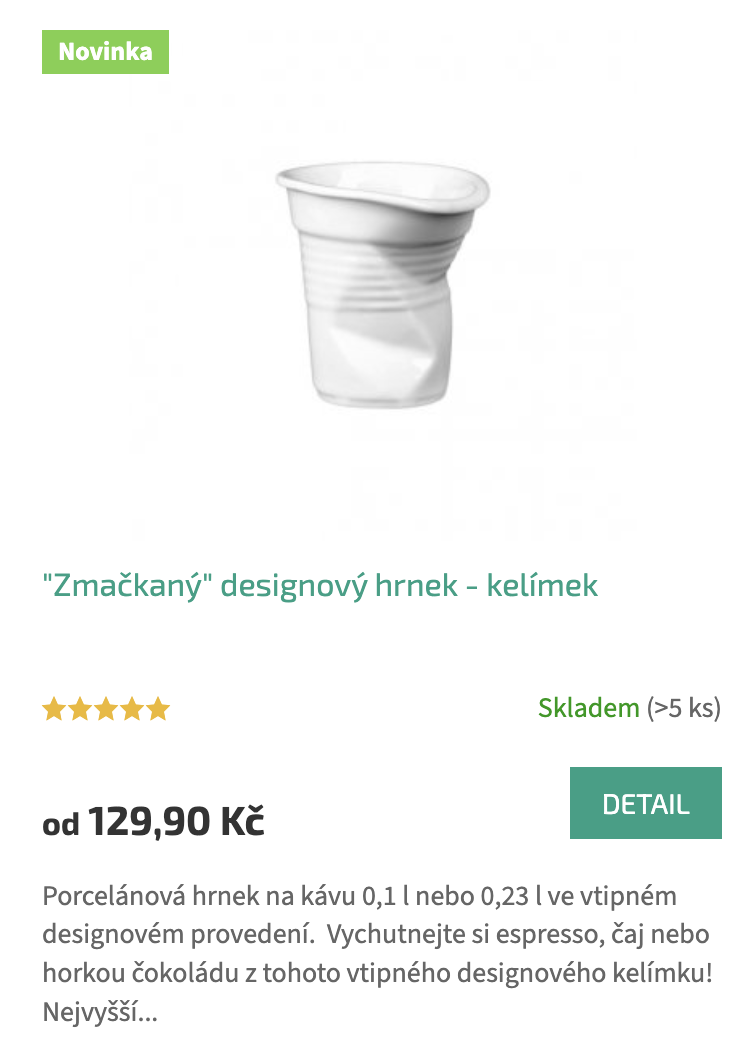Click description line starting "designovém provedení"

pos(376,935)
